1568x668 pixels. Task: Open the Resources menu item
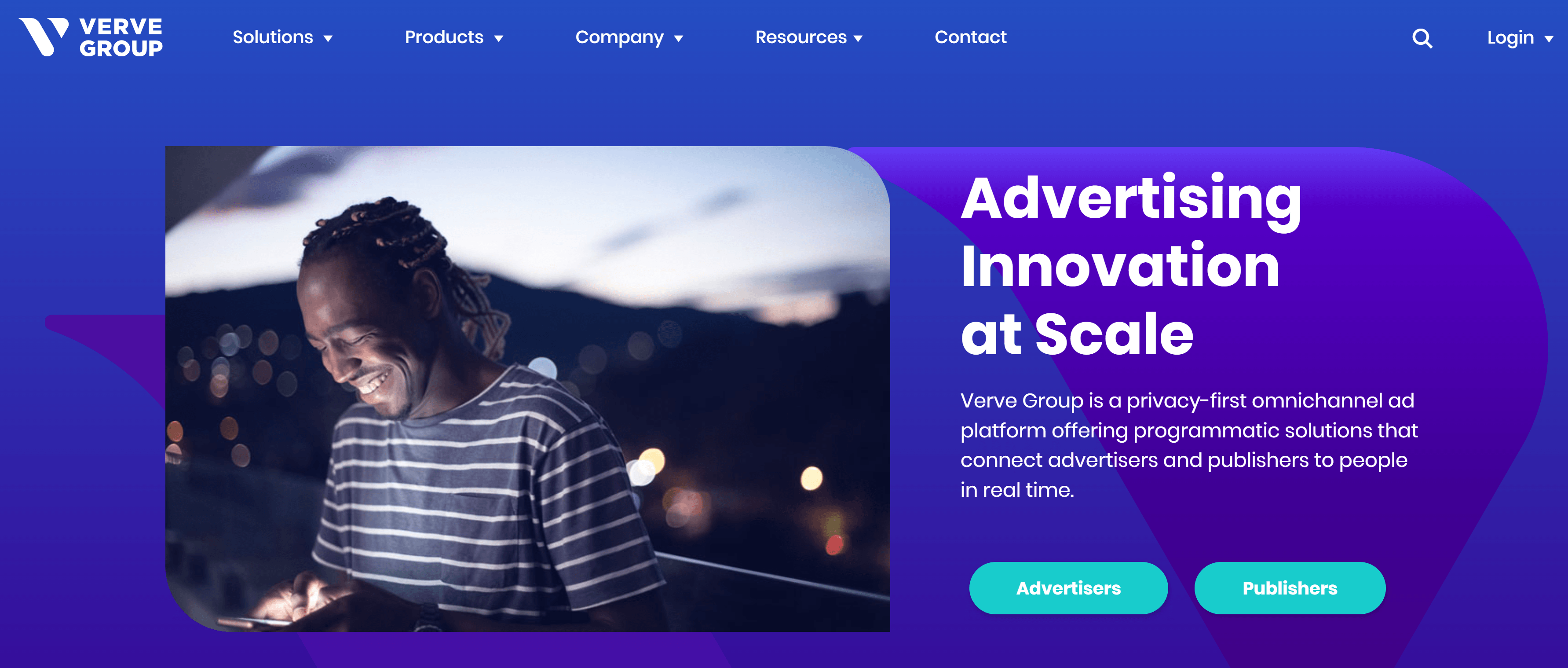[801, 37]
